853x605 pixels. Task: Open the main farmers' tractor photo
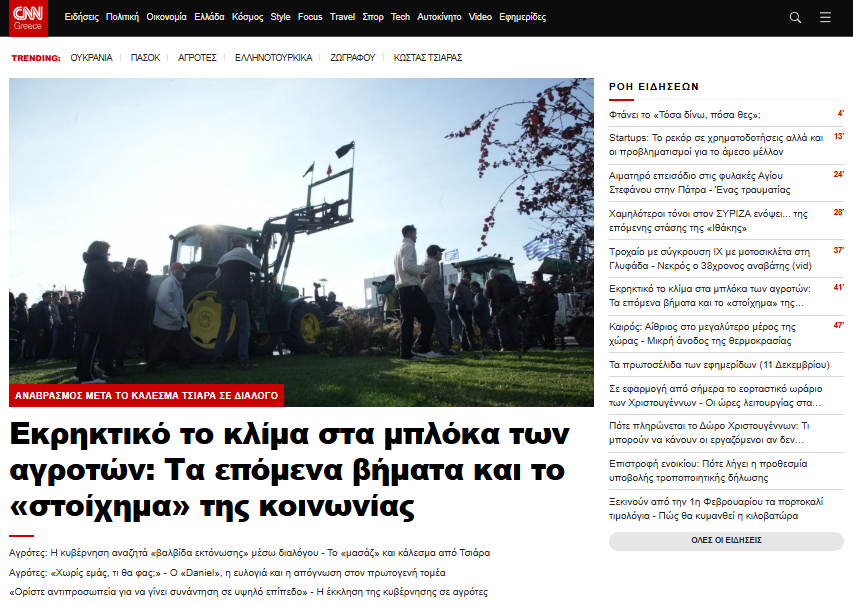tap(301, 230)
